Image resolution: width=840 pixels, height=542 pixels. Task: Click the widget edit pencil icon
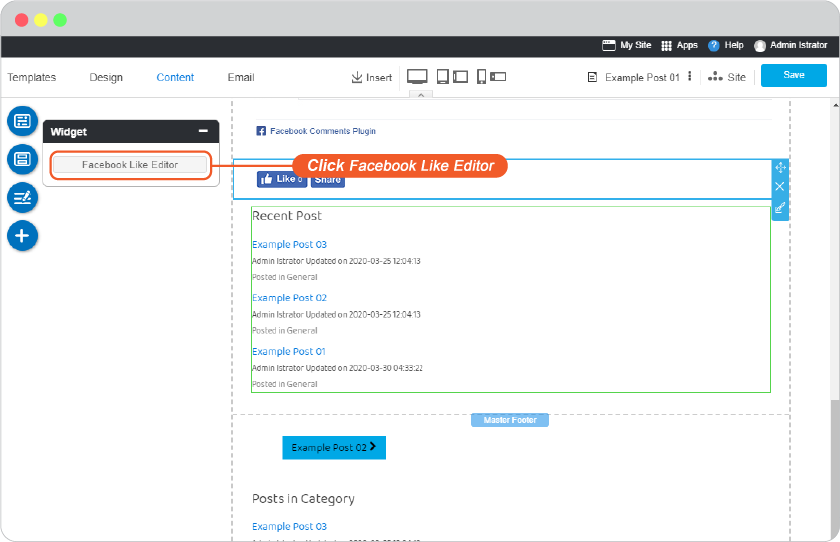tap(779, 207)
